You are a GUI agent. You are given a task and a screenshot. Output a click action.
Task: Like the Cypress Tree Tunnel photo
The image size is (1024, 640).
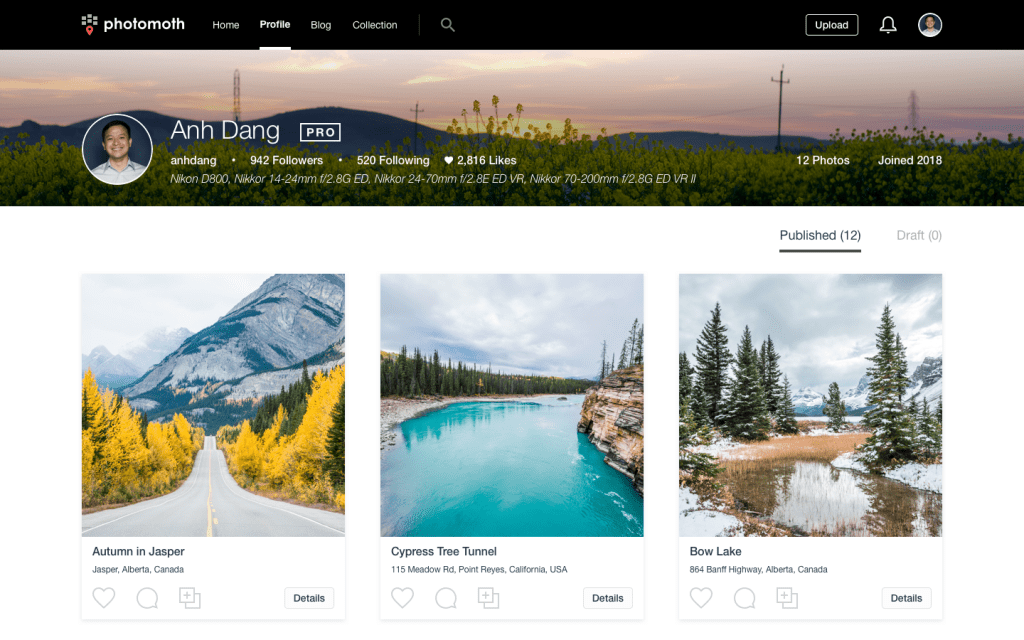[402, 598]
